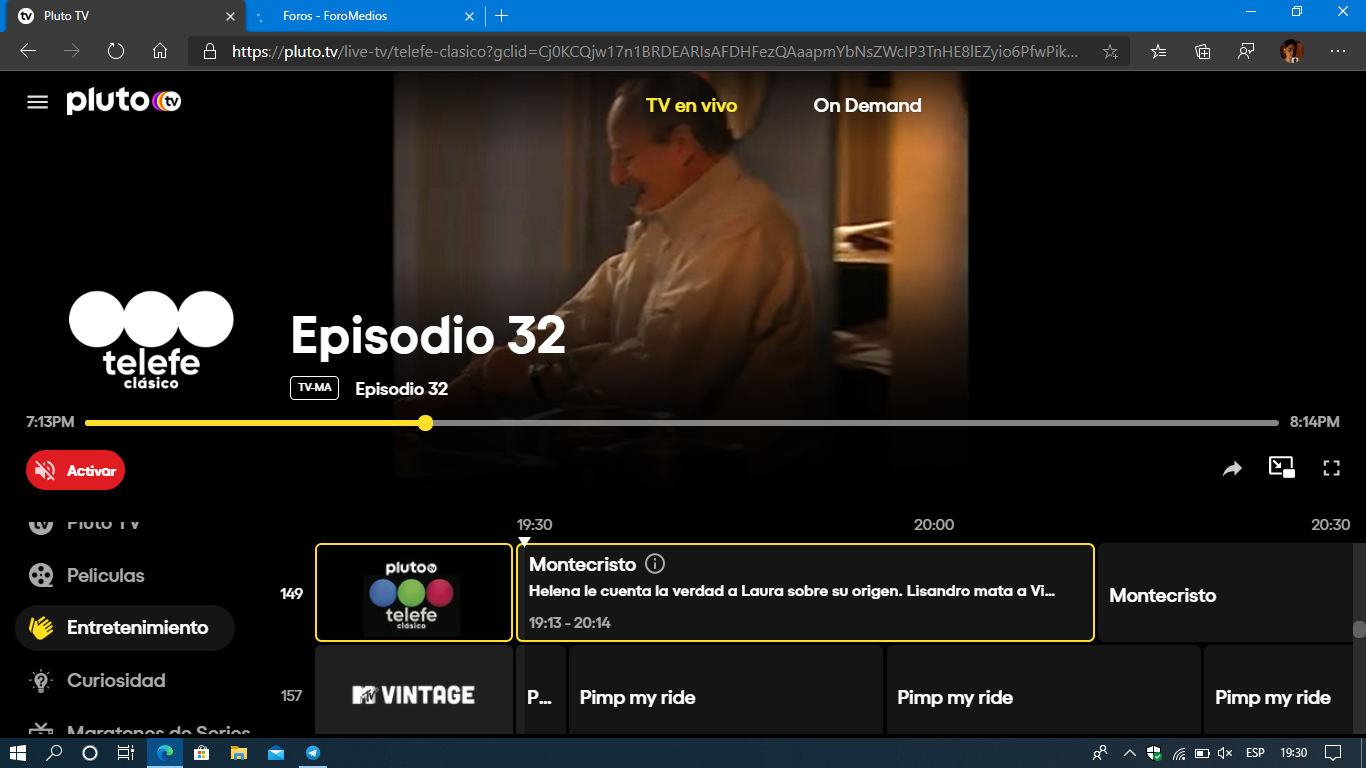Open picture-in-picture mini player

1281,467
